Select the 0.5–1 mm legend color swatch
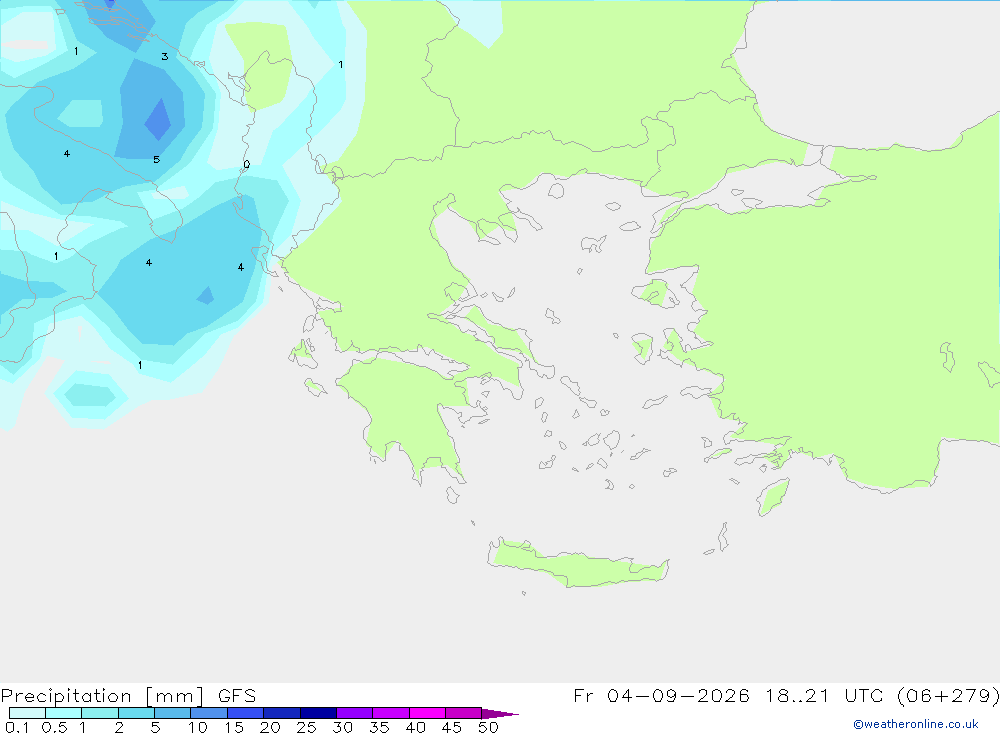The image size is (1000, 733). point(64,713)
